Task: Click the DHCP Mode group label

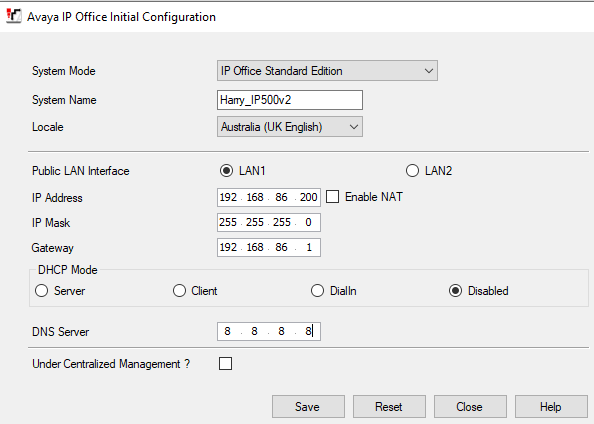Action: click(x=68, y=270)
